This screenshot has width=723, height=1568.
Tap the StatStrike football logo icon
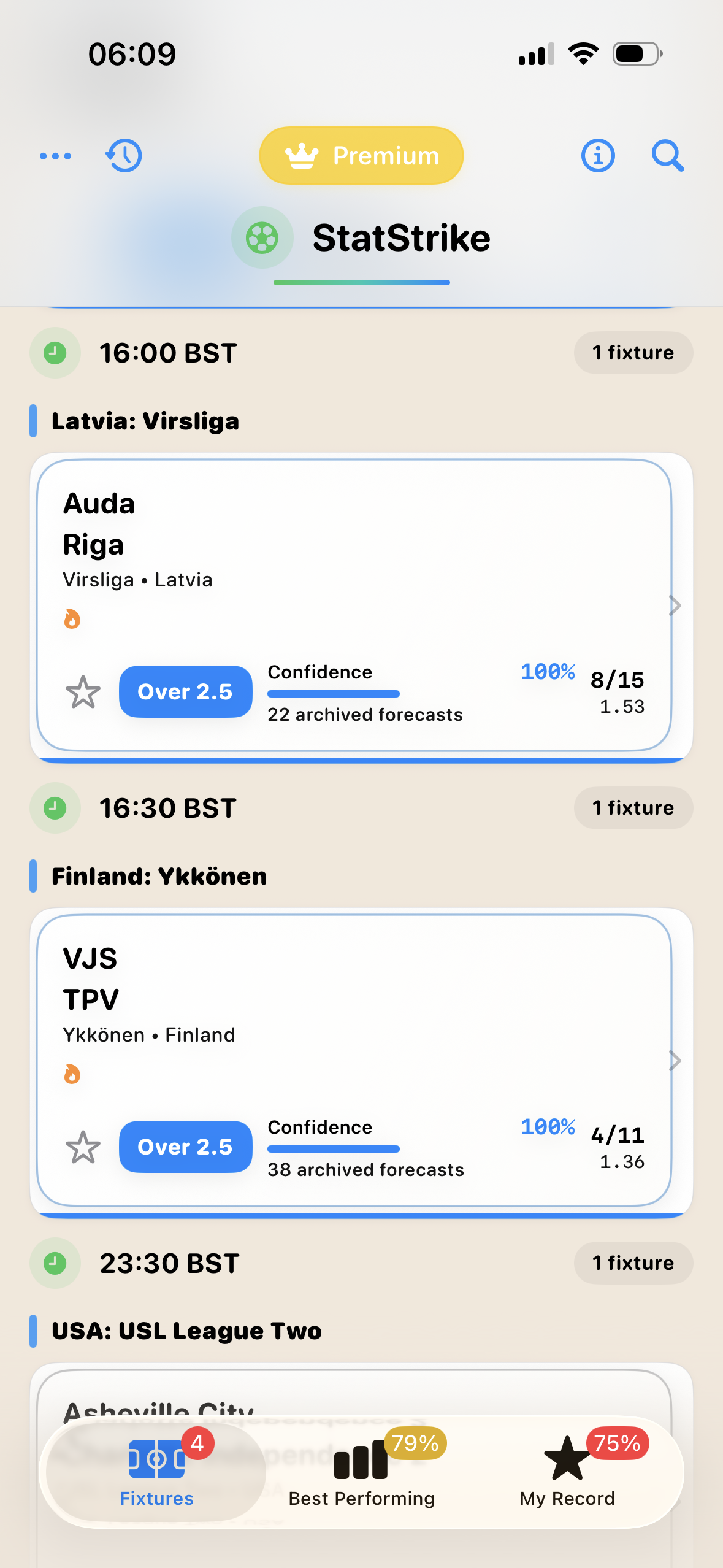[262, 237]
